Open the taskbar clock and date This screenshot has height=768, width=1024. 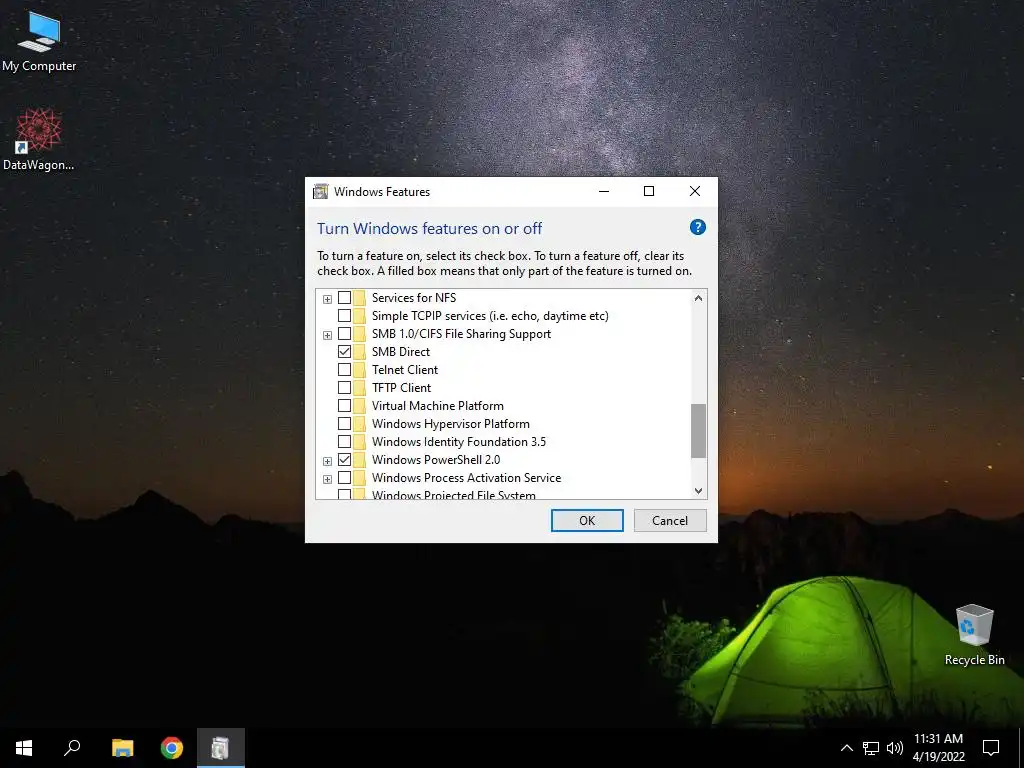(x=938, y=748)
